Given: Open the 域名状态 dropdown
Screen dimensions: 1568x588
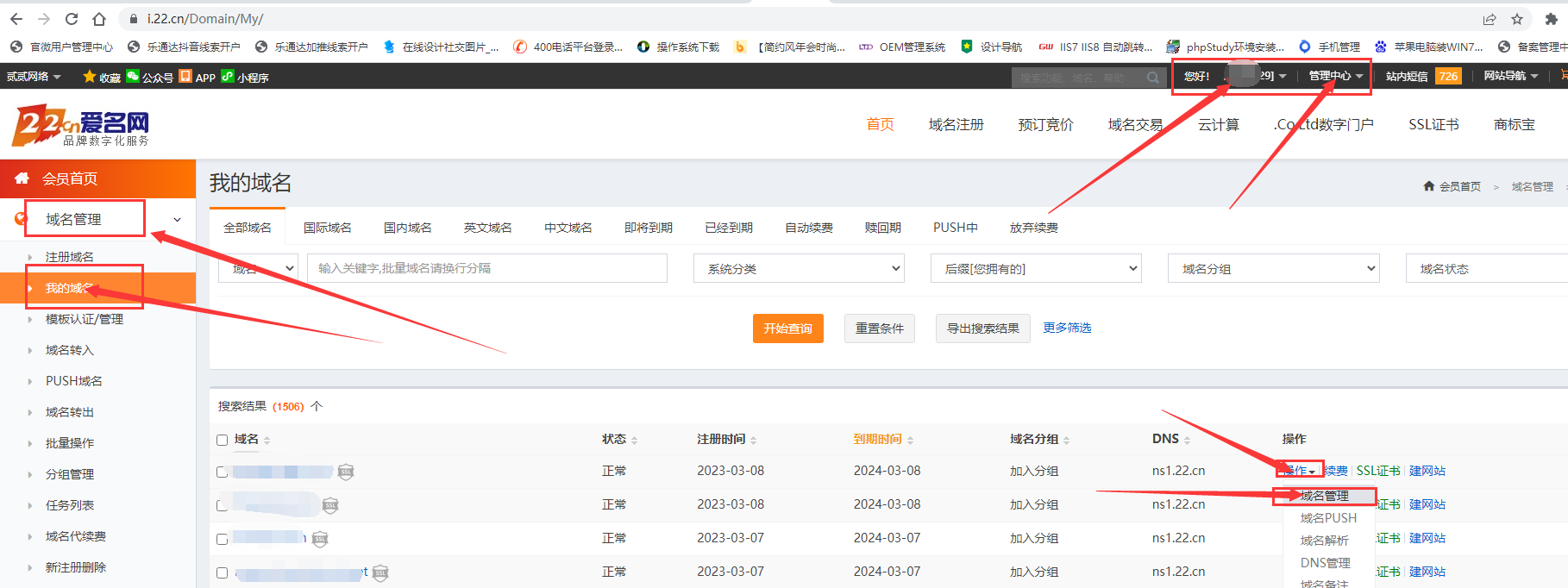Looking at the screenshot, I should (1487, 268).
